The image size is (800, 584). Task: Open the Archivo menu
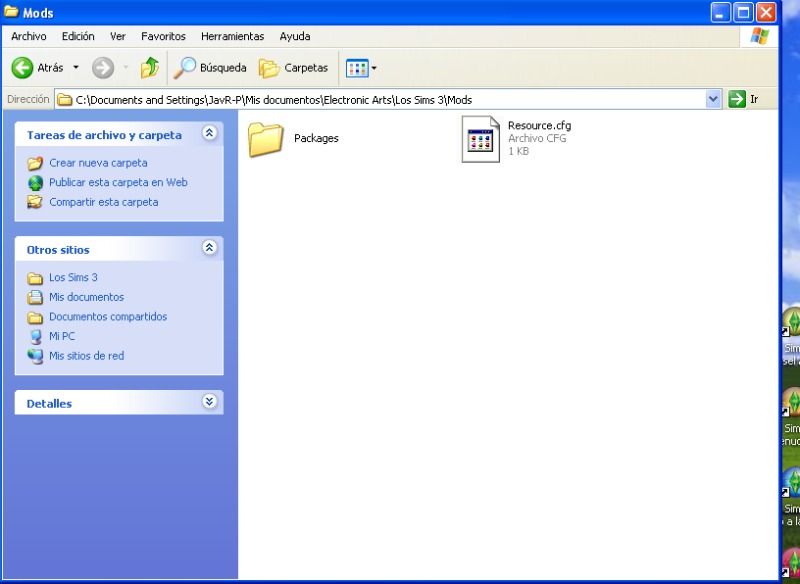tap(28, 36)
